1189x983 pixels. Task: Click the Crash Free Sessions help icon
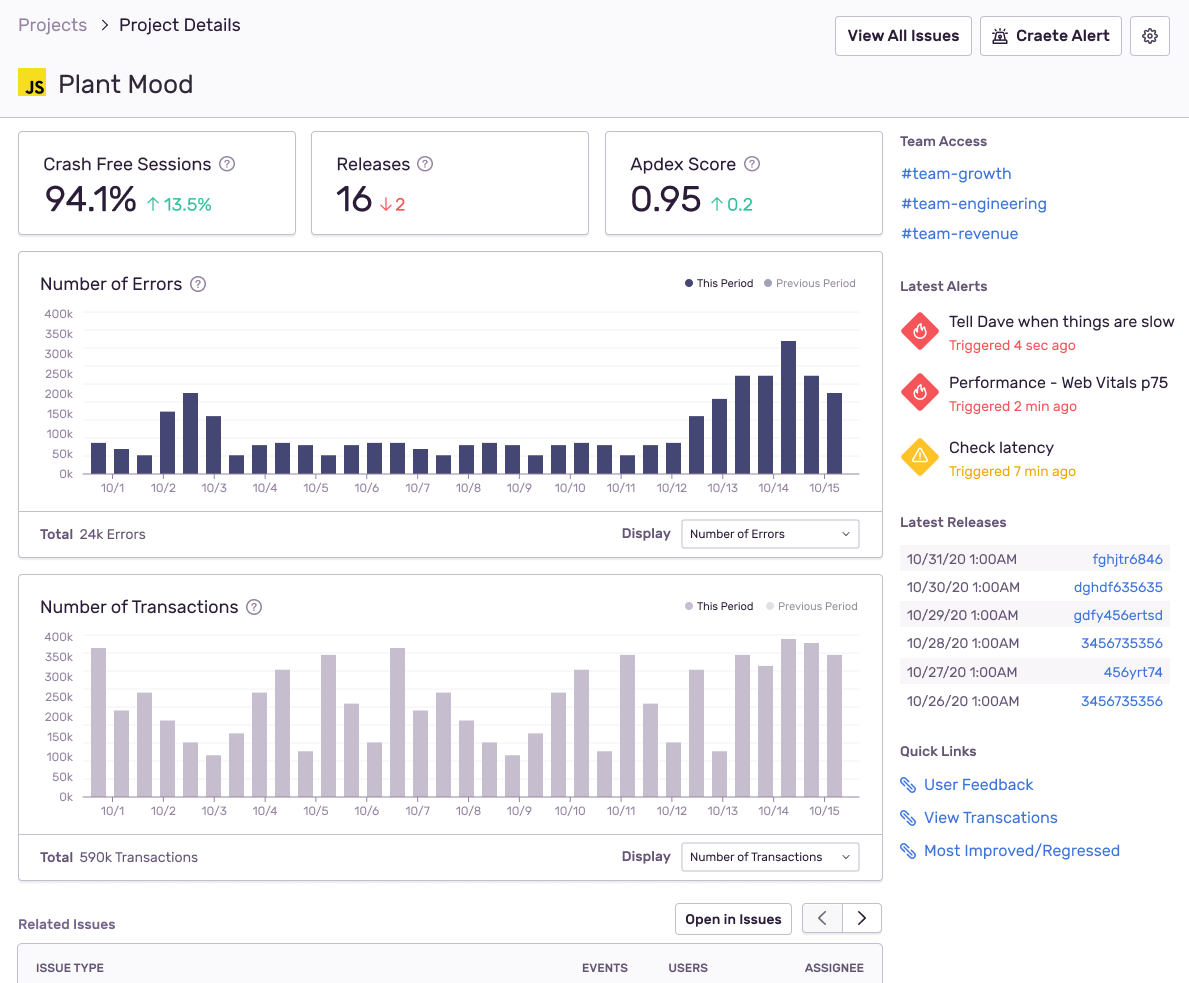pyautogui.click(x=227, y=164)
